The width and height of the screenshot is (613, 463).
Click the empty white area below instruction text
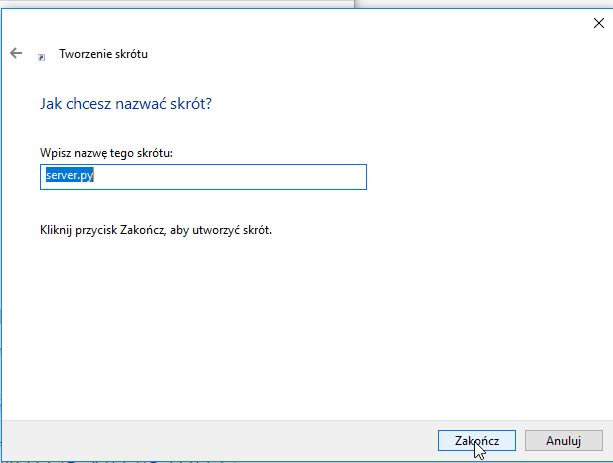305,325
